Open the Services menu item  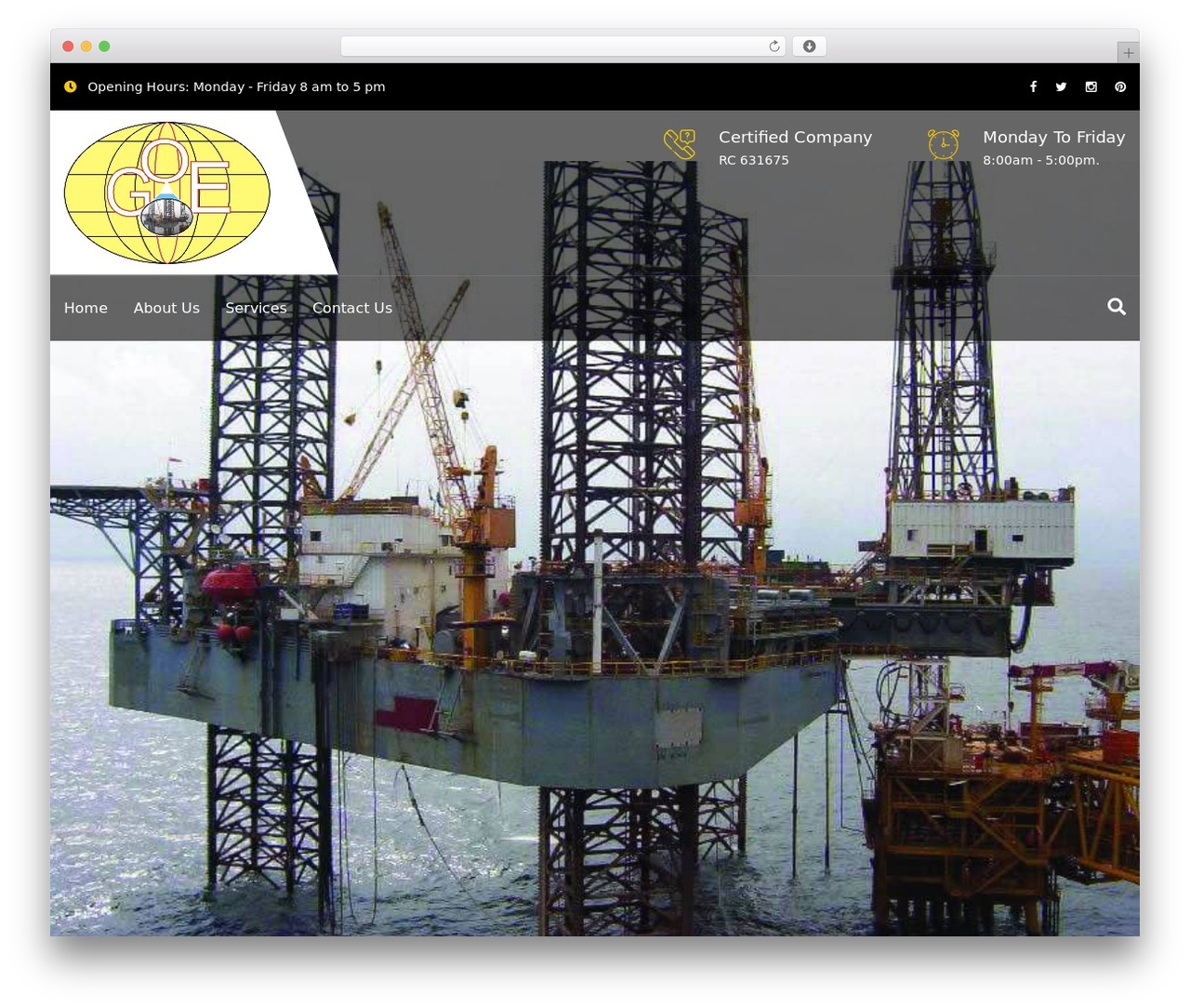(256, 308)
